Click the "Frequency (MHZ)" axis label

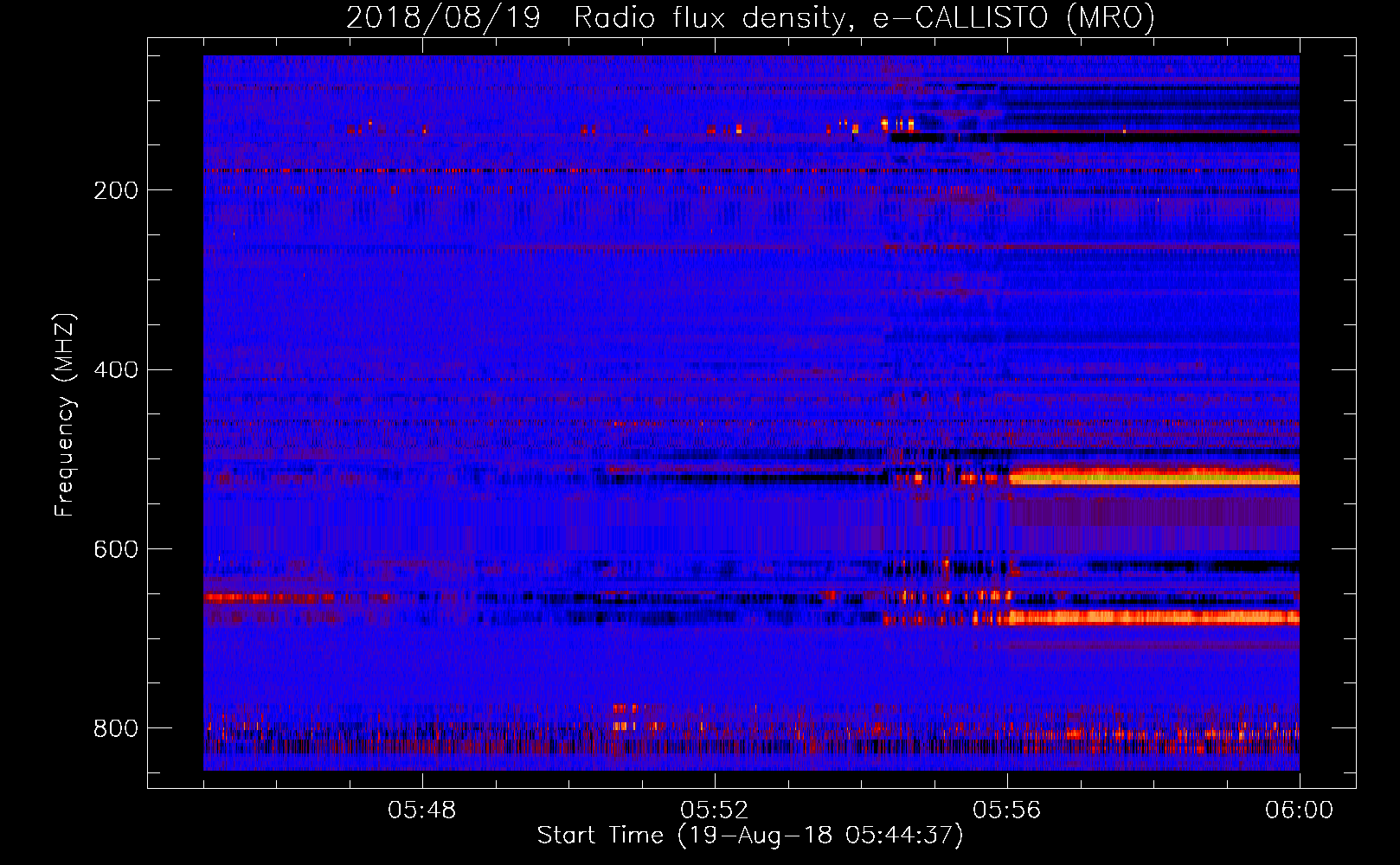click(x=65, y=415)
